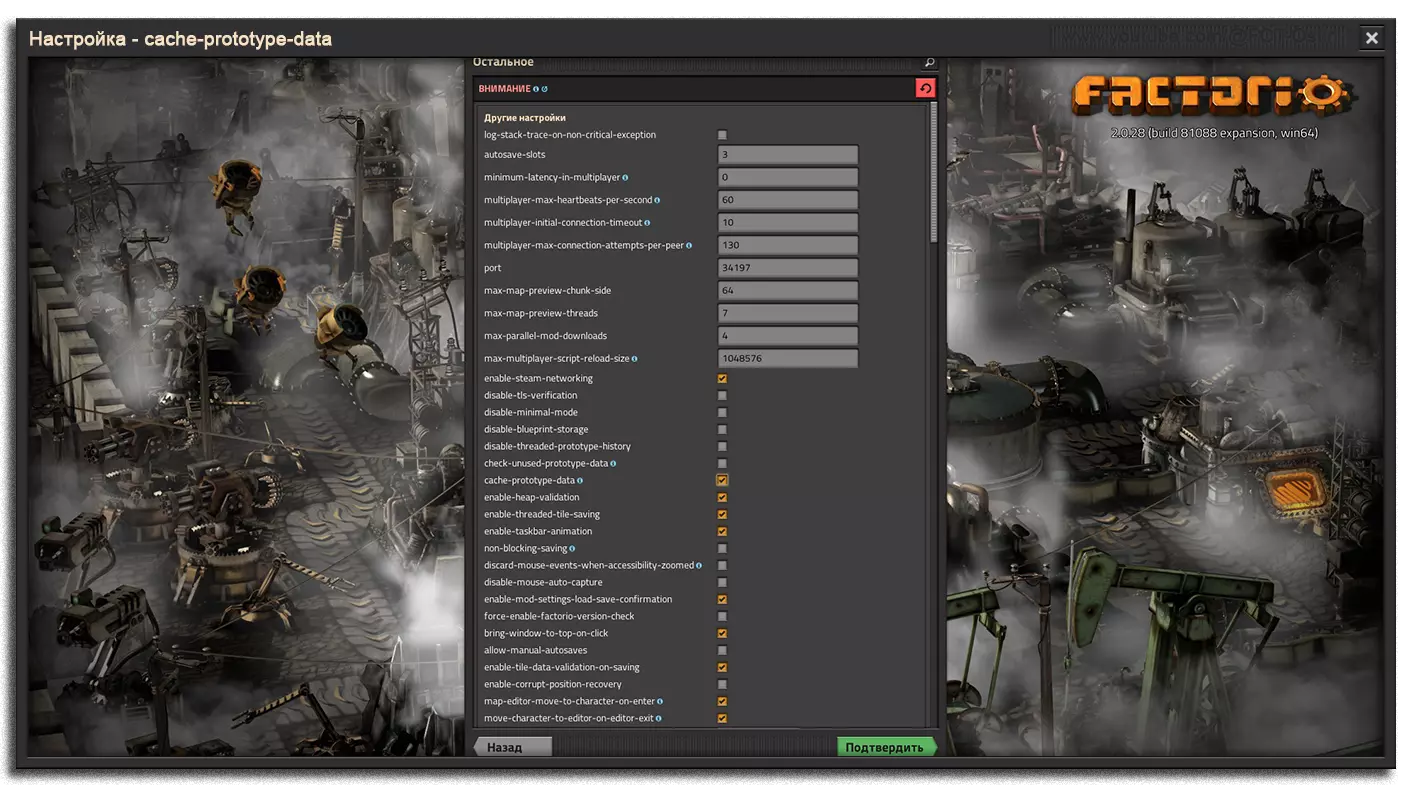Open the settings search magnifier icon
The height and width of the screenshot is (786, 1412).
pyautogui.click(x=929, y=63)
